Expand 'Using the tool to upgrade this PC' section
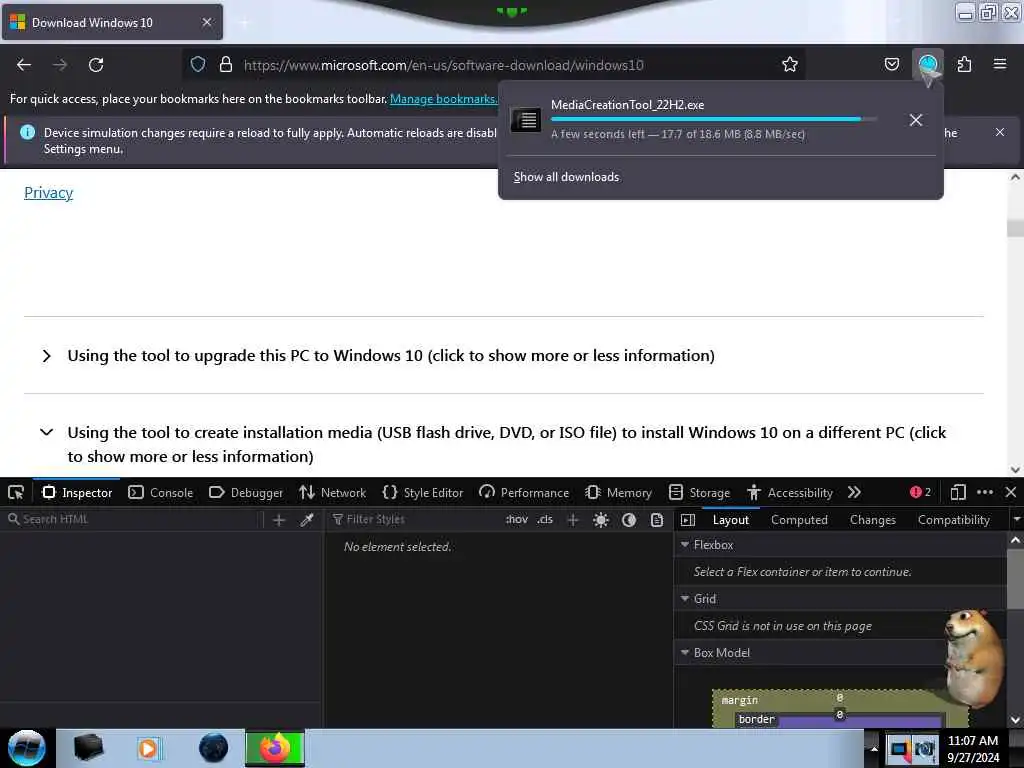Image resolution: width=1024 pixels, height=768 pixels. pos(391,355)
